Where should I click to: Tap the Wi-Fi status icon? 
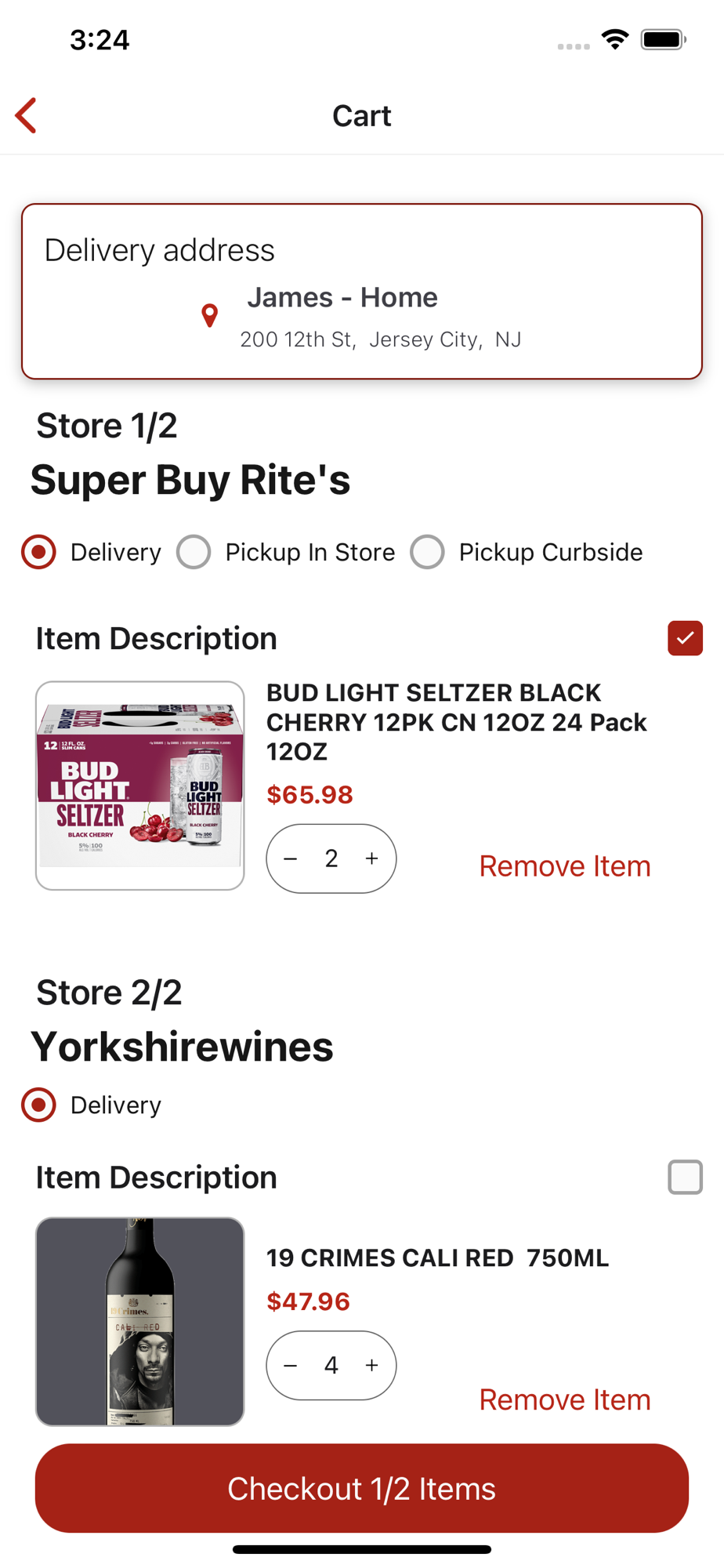click(615, 39)
